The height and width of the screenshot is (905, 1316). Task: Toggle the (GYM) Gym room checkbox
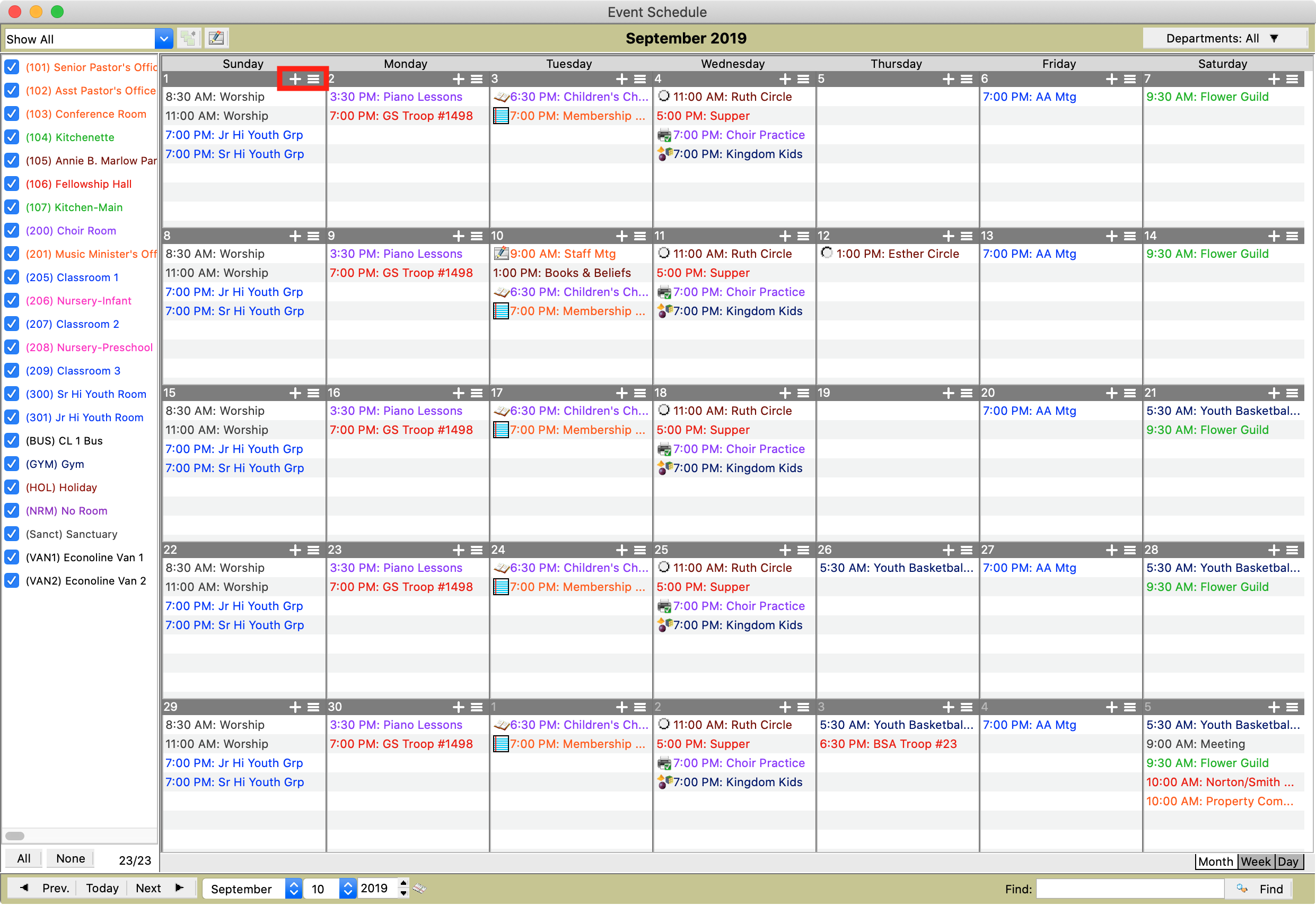click(12, 464)
